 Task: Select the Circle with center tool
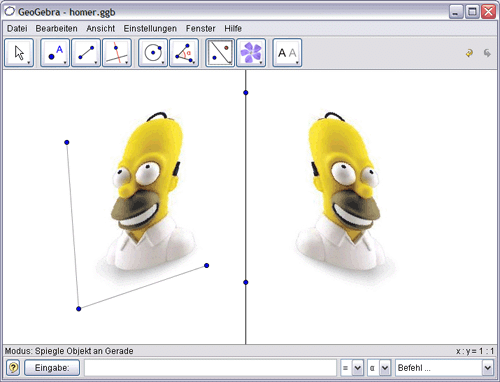click(x=153, y=52)
